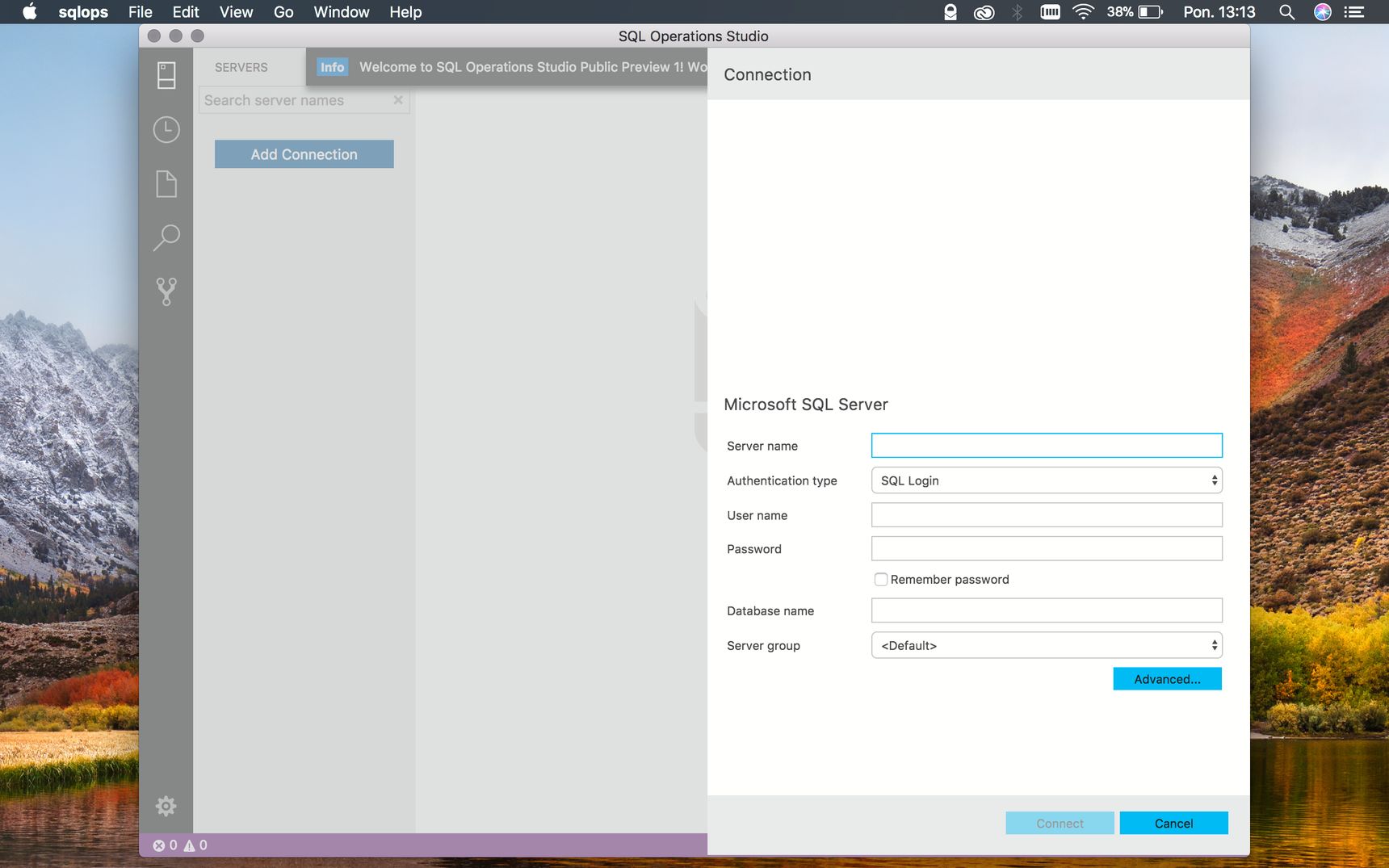Focus the Server name field

1047,446
